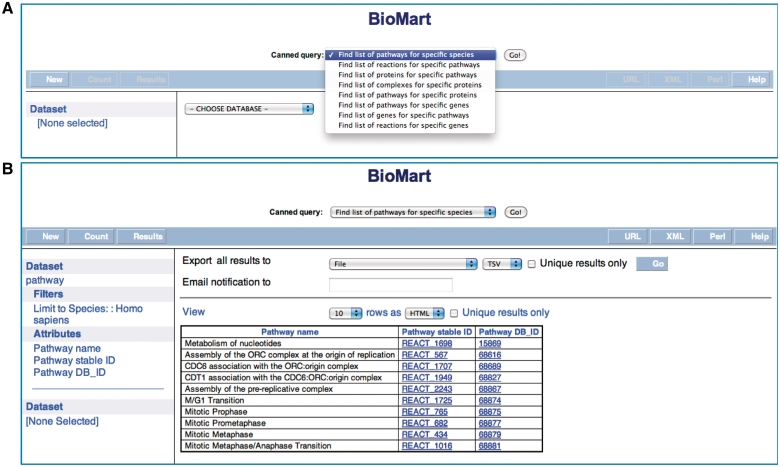
Task: Click Help button in panel A toolbar
Action: (x=751, y=80)
